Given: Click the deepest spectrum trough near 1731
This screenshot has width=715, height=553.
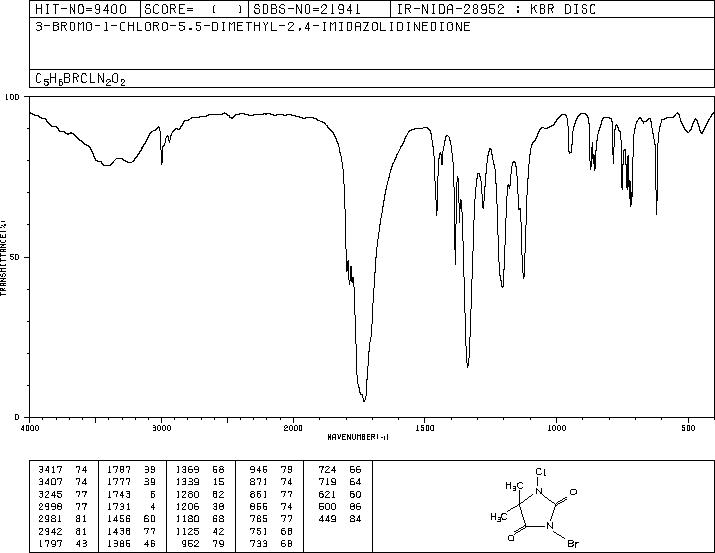Looking at the screenshot, I should pyautogui.click(x=364, y=401).
